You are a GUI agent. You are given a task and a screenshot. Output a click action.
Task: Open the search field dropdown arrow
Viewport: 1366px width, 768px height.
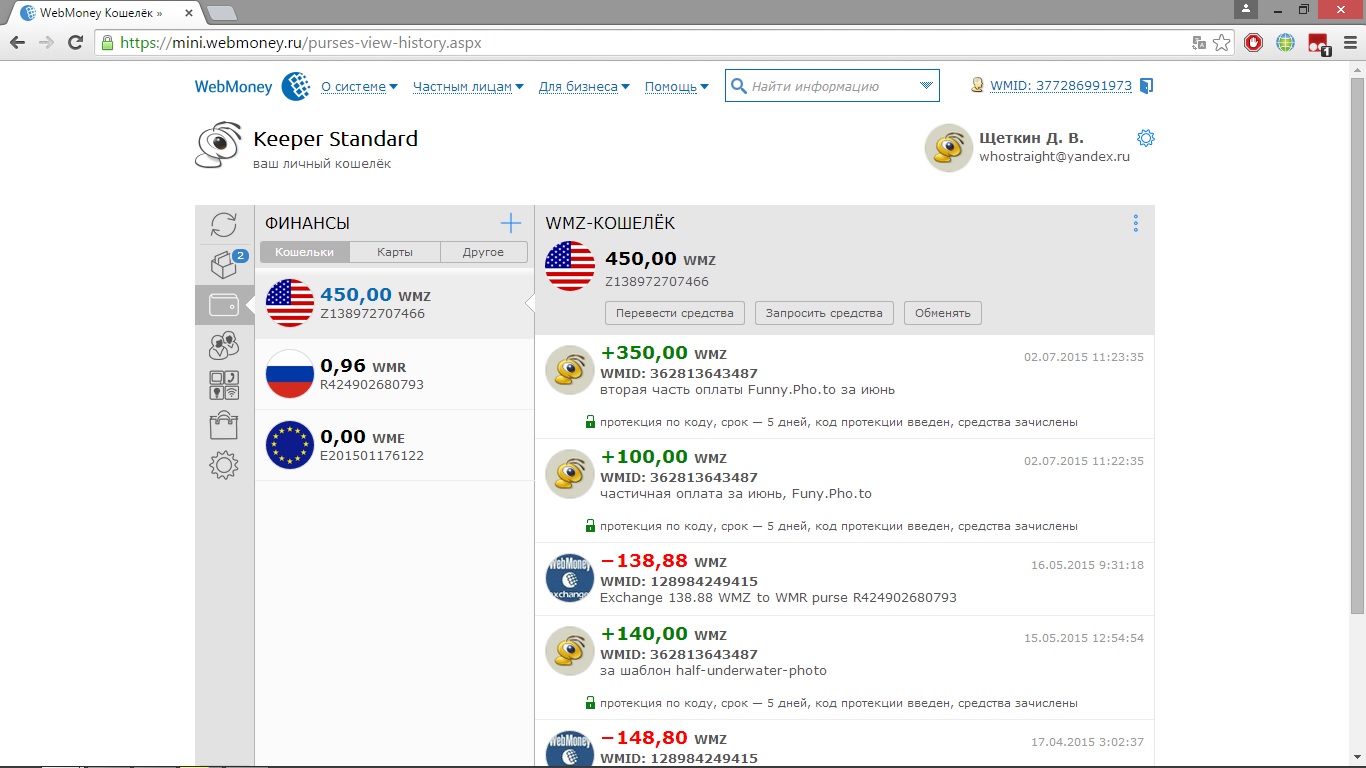[927, 86]
